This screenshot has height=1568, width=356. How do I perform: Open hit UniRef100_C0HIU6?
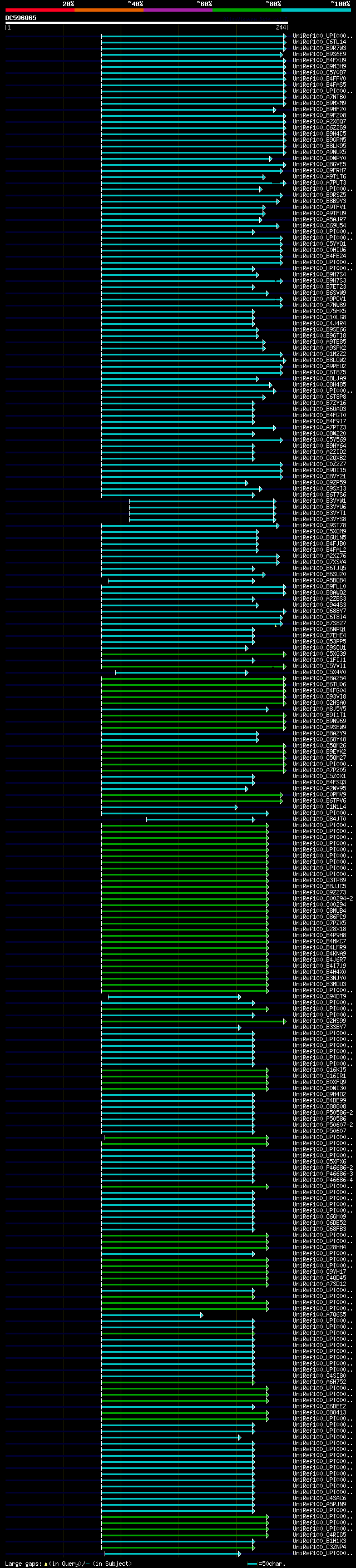[319, 250]
